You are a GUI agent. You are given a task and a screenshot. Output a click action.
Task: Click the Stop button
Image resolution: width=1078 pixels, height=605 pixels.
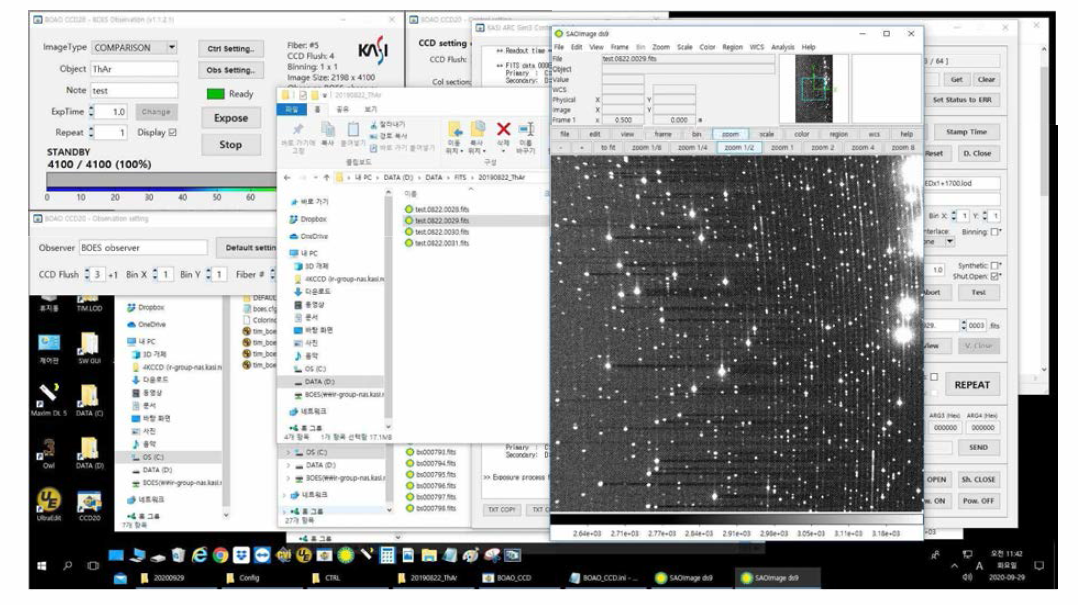[230, 145]
